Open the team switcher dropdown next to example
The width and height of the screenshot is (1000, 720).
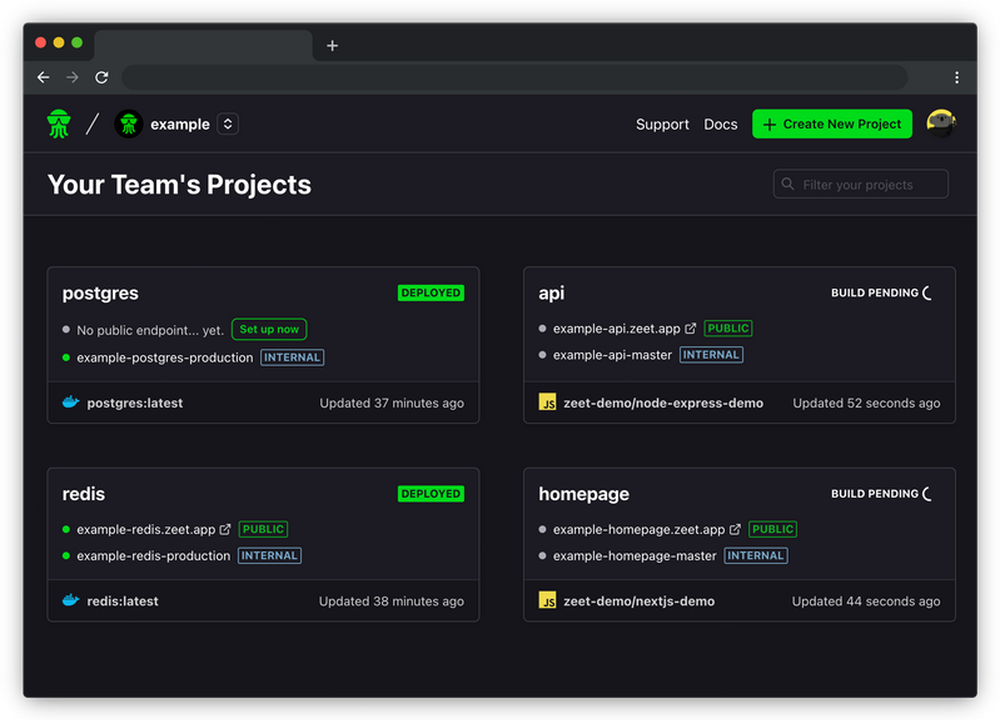coord(227,123)
